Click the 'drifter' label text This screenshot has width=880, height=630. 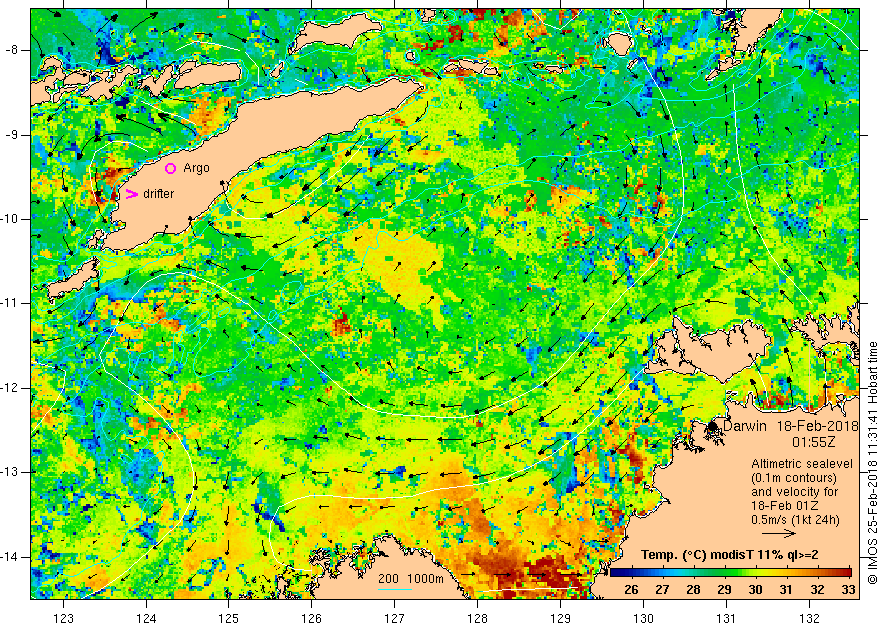159,194
